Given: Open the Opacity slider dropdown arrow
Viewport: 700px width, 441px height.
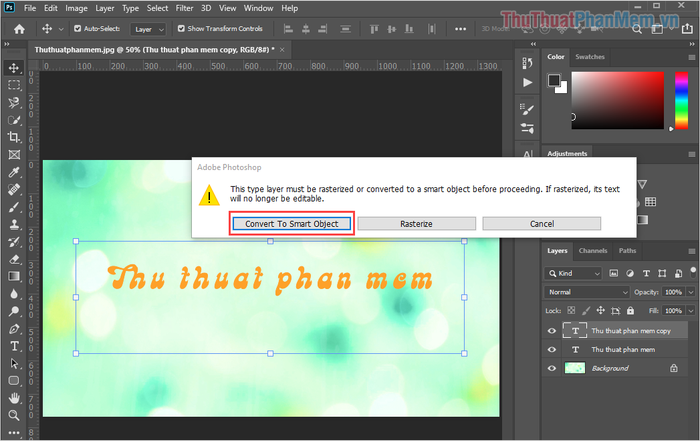Looking at the screenshot, I should [691, 292].
